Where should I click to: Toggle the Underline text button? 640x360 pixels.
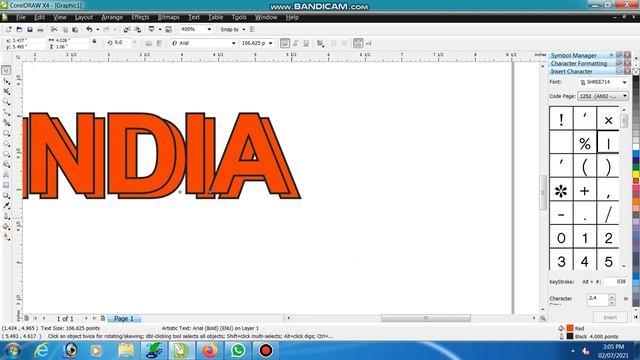(x=306, y=43)
